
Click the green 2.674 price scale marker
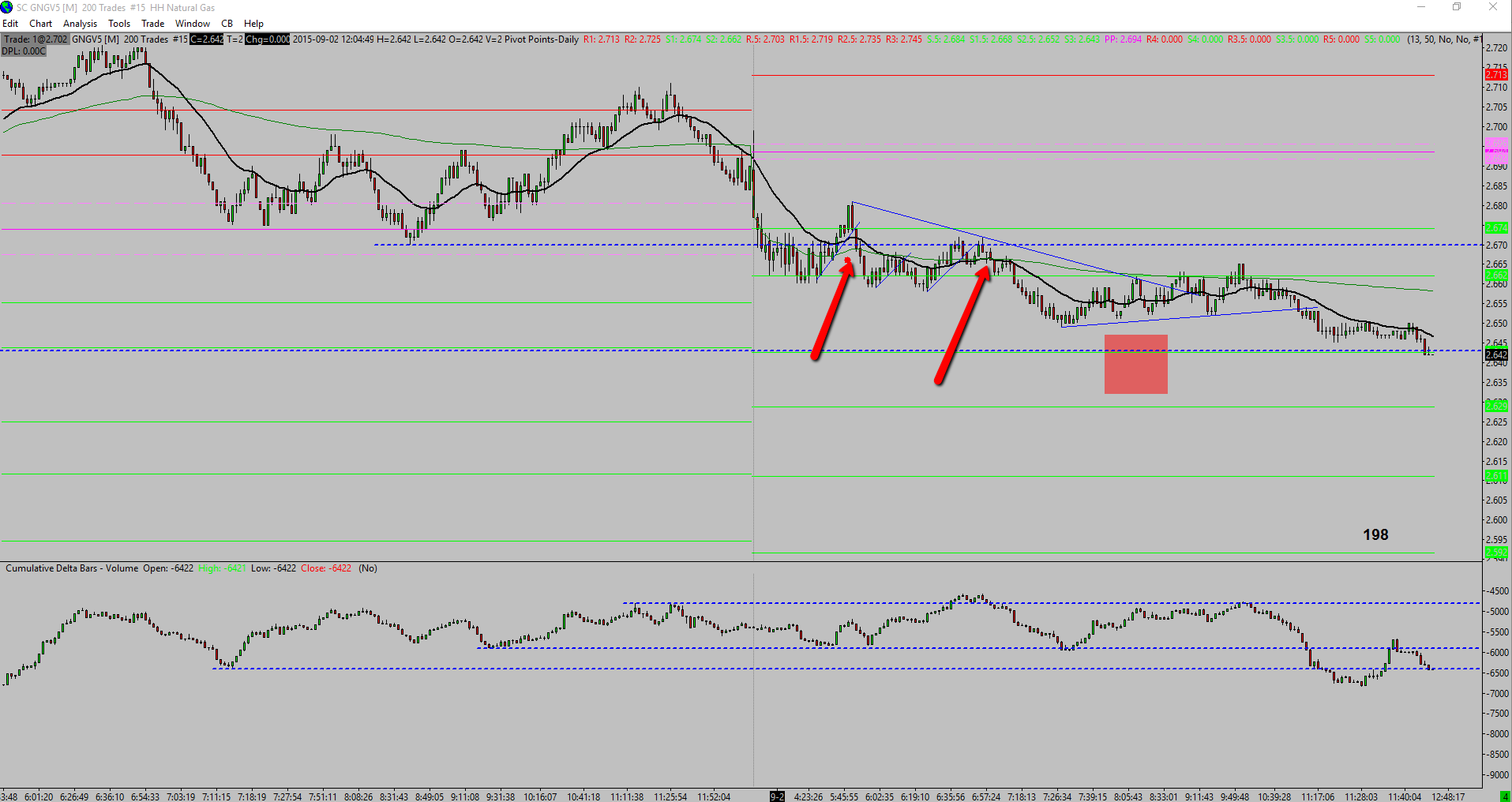tap(1496, 228)
